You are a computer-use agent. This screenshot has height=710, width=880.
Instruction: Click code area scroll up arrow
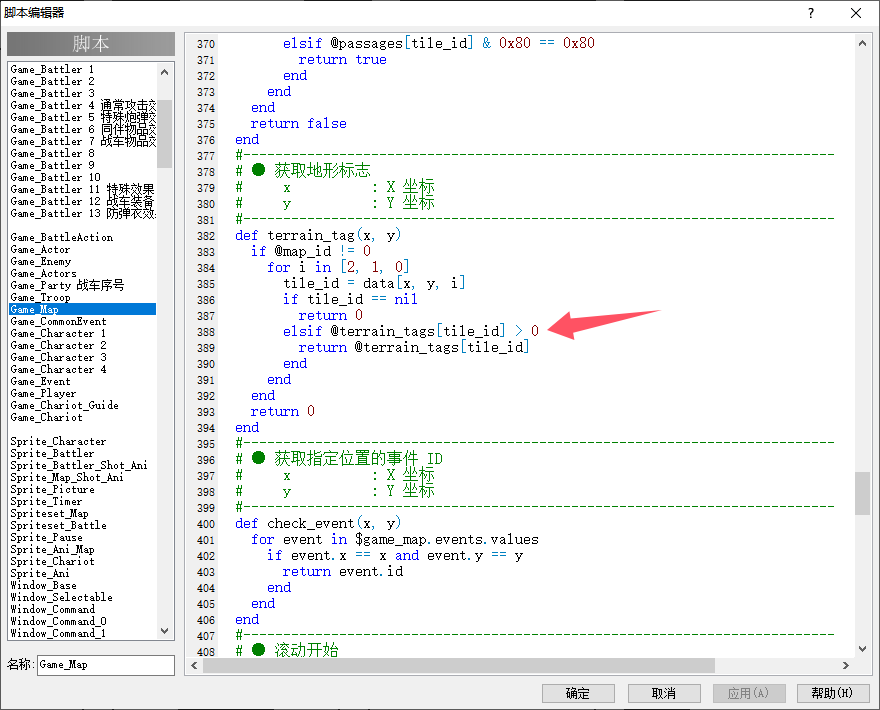coord(863,43)
